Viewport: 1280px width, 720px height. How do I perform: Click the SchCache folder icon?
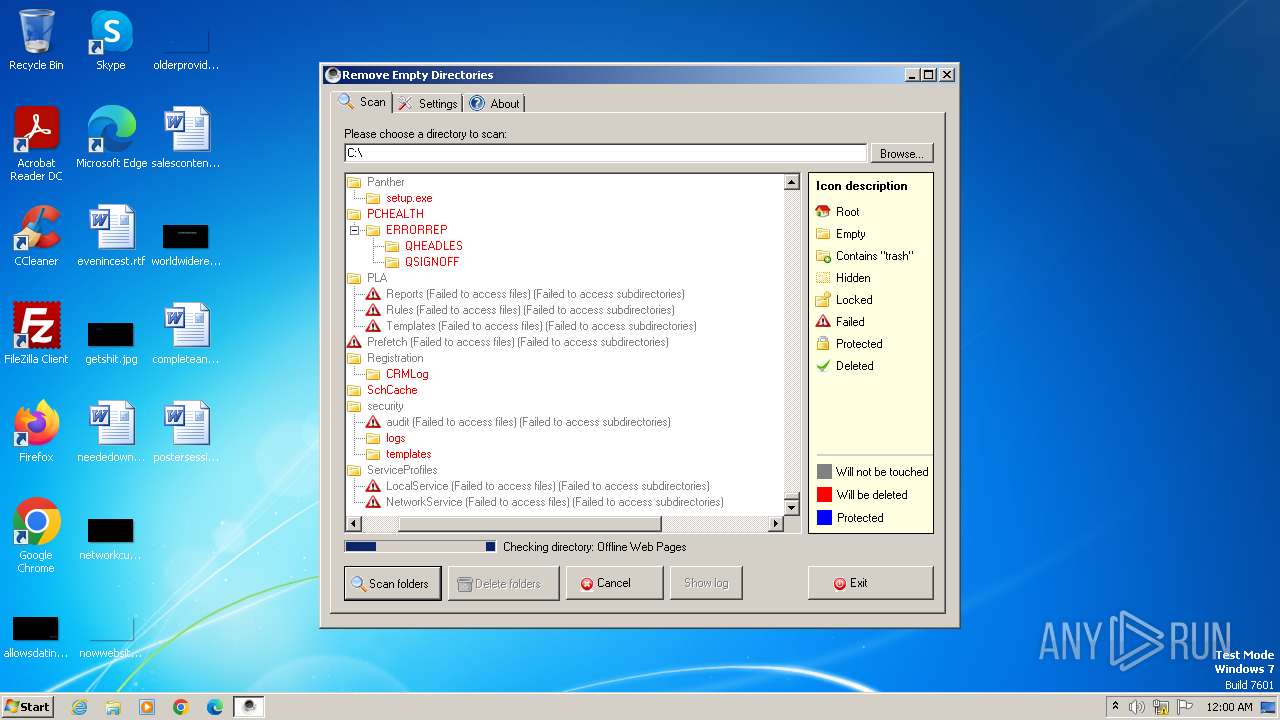pyautogui.click(x=354, y=390)
